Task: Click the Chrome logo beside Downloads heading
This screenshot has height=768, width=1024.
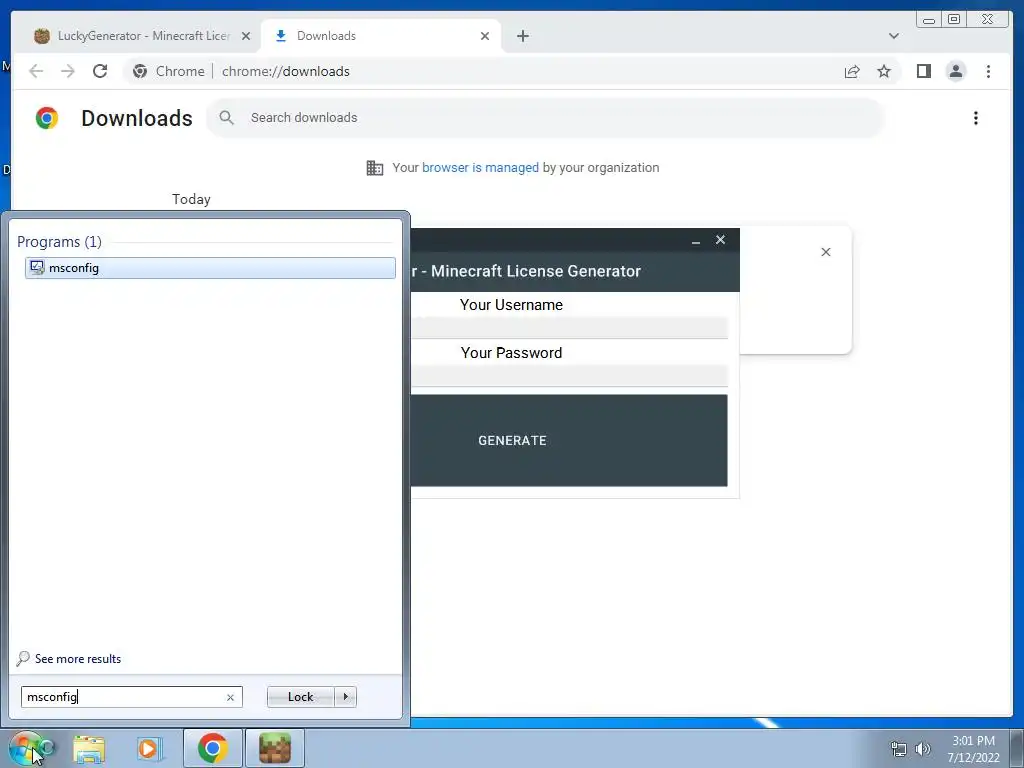Action: (47, 118)
